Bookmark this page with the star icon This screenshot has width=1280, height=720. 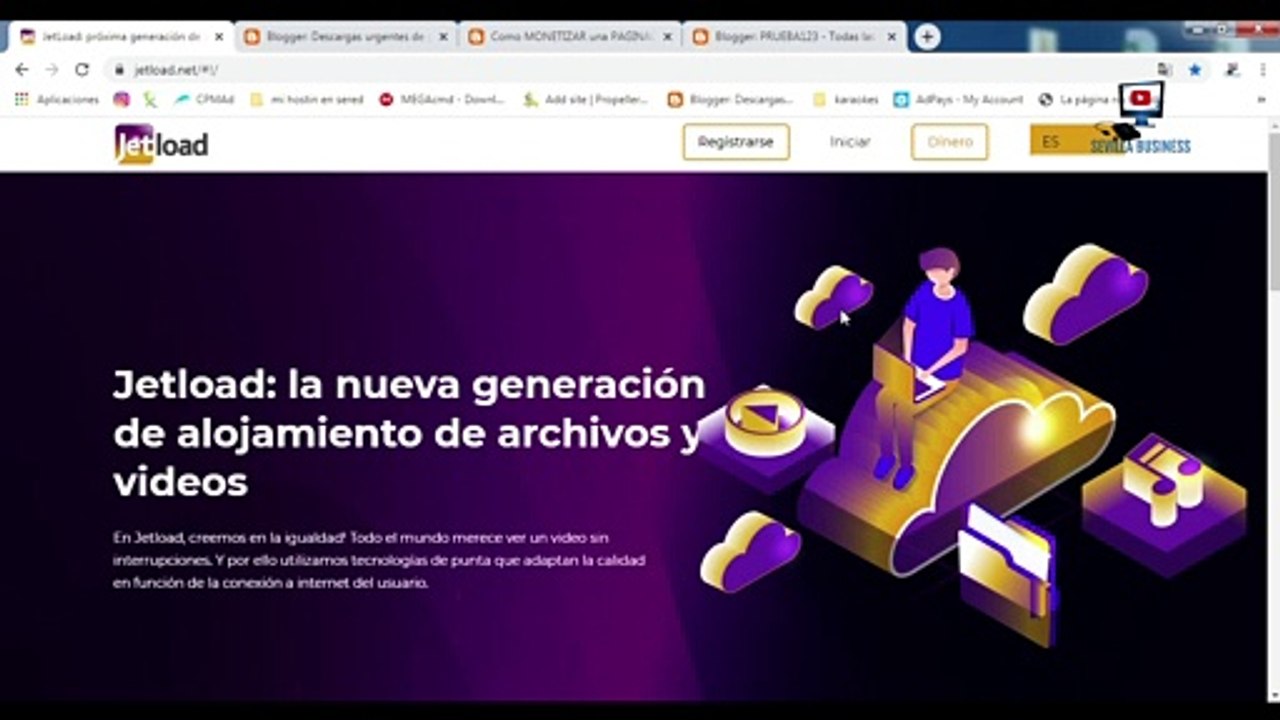[1195, 70]
